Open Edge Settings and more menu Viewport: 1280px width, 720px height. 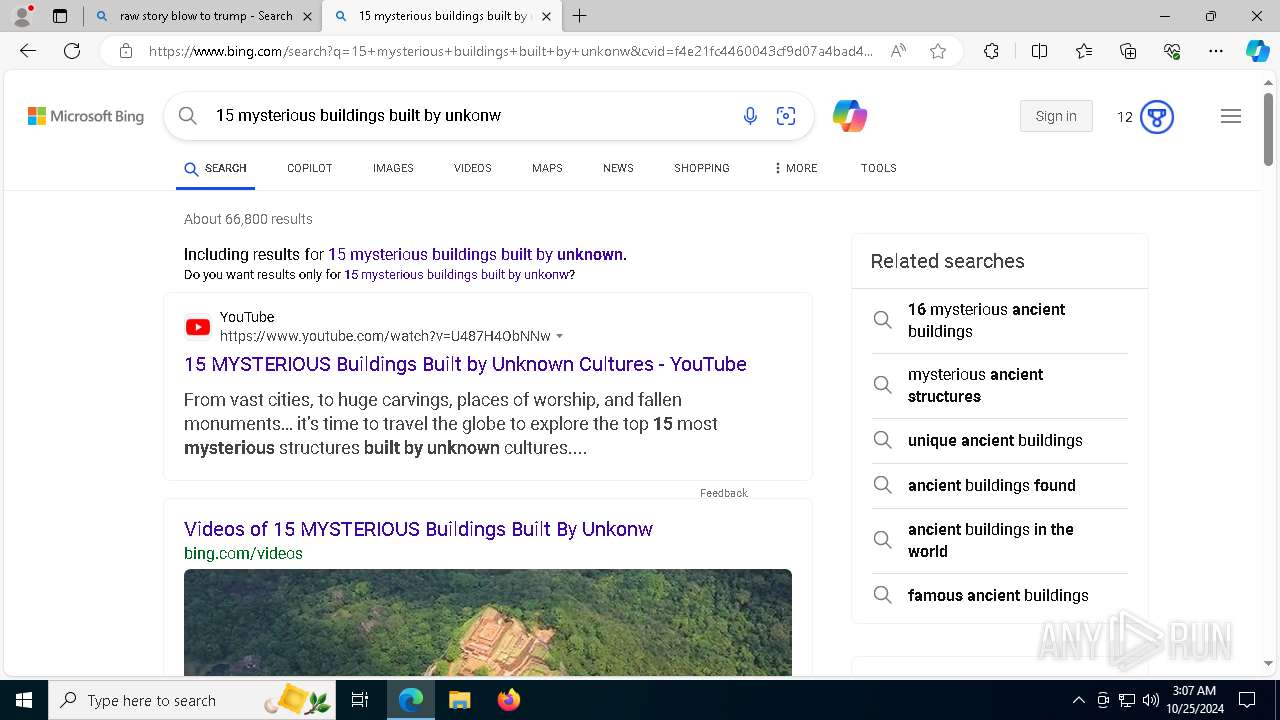[1216, 51]
